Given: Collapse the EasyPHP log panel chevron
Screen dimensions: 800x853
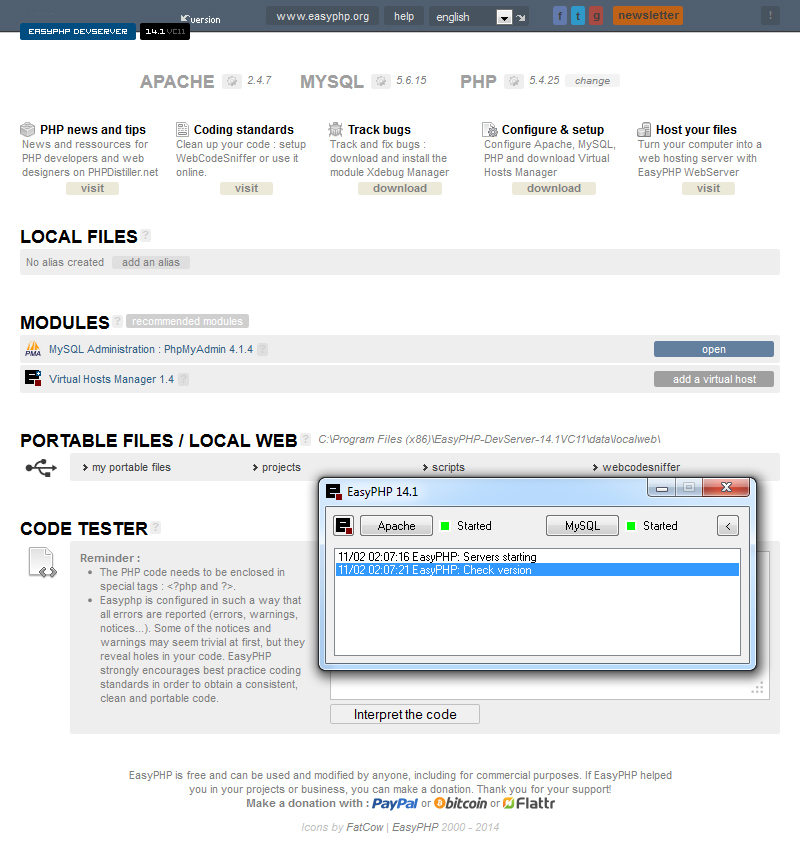Looking at the screenshot, I should [x=728, y=525].
